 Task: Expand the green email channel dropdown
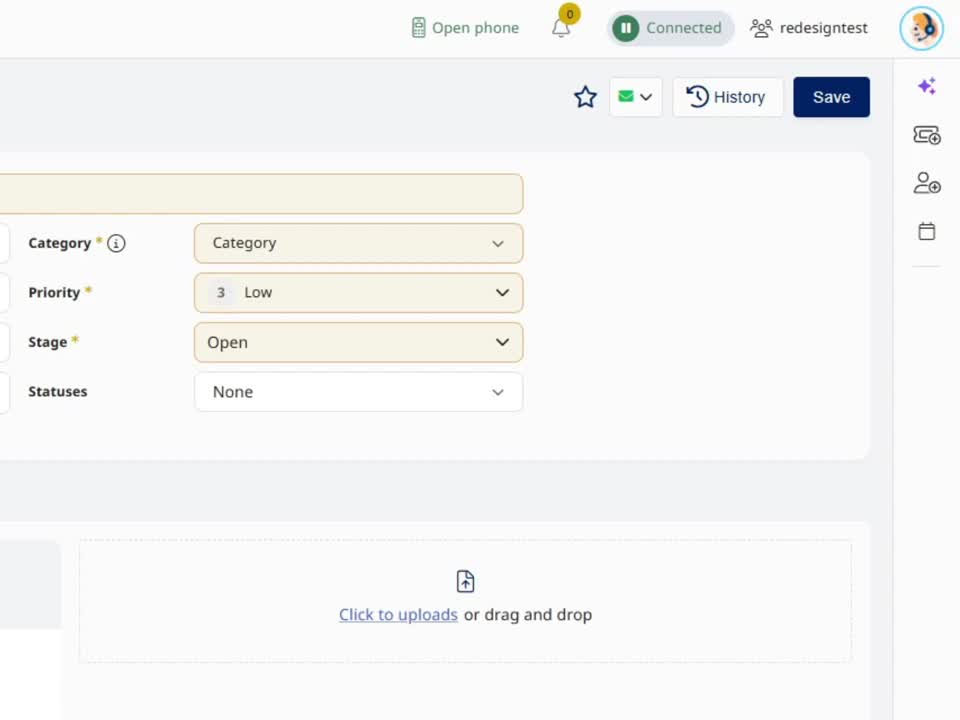click(x=636, y=97)
